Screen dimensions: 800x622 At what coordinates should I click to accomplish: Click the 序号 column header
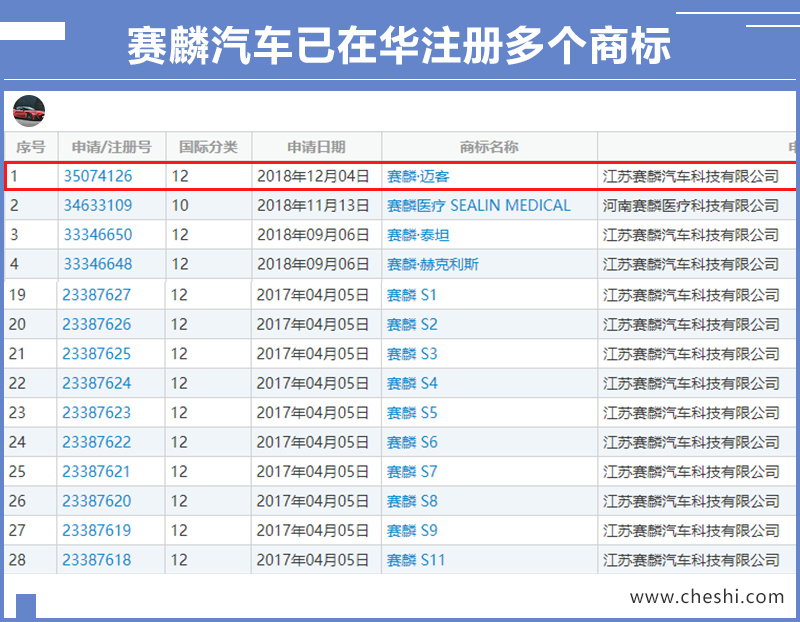click(x=31, y=147)
